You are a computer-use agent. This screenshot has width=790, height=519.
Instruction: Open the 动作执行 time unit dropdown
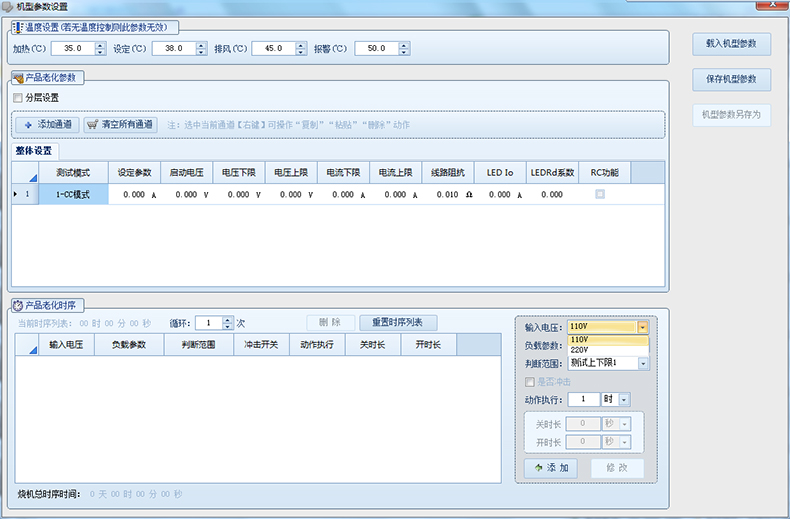point(625,399)
